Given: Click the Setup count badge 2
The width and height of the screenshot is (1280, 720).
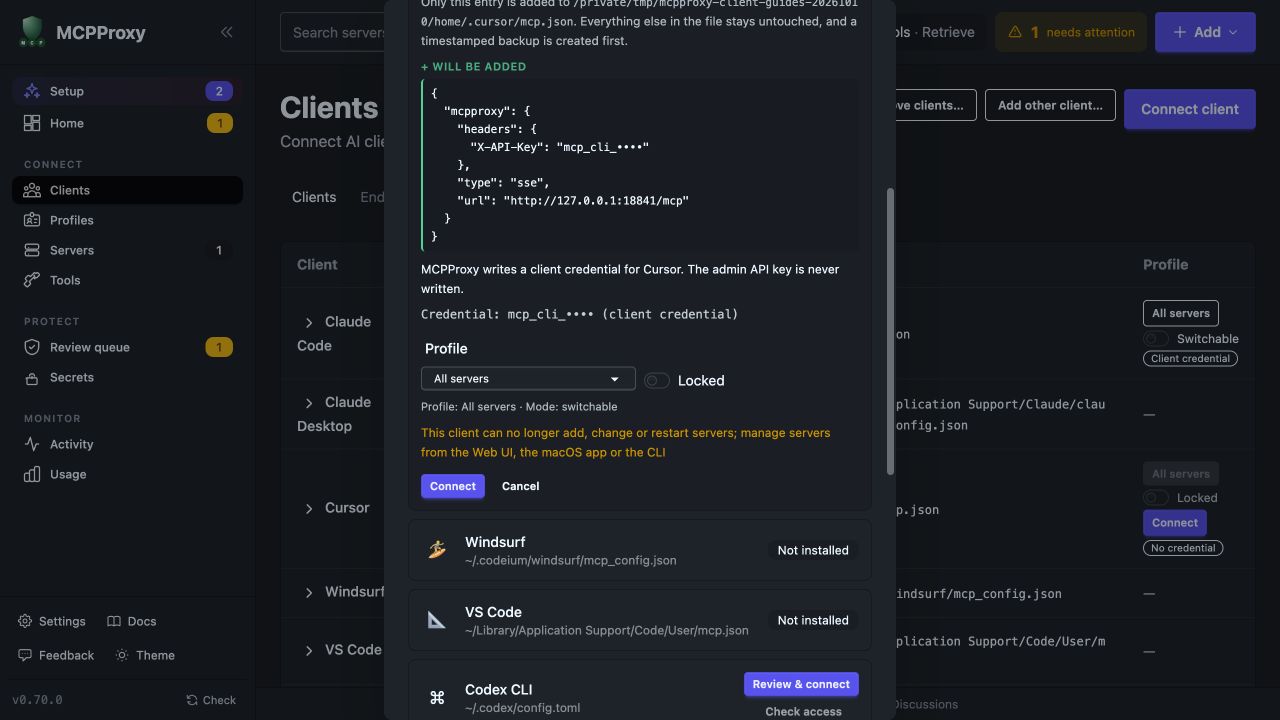Looking at the screenshot, I should point(219,91).
